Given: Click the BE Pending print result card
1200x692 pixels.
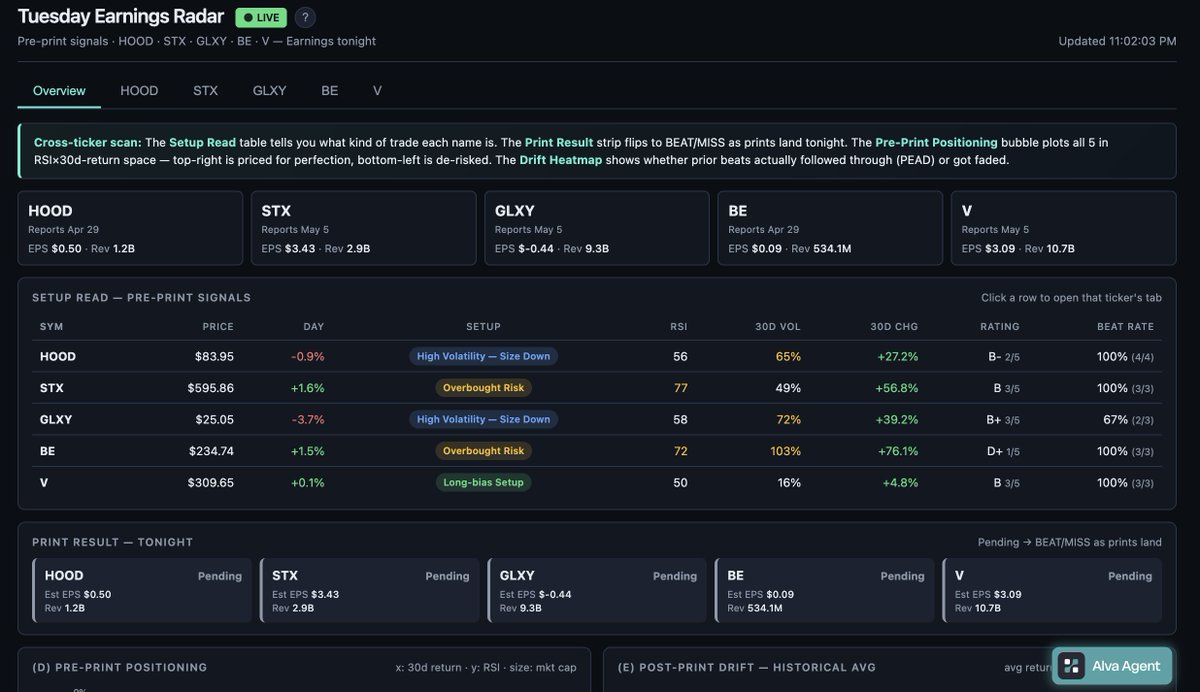Looking at the screenshot, I should coord(824,591).
